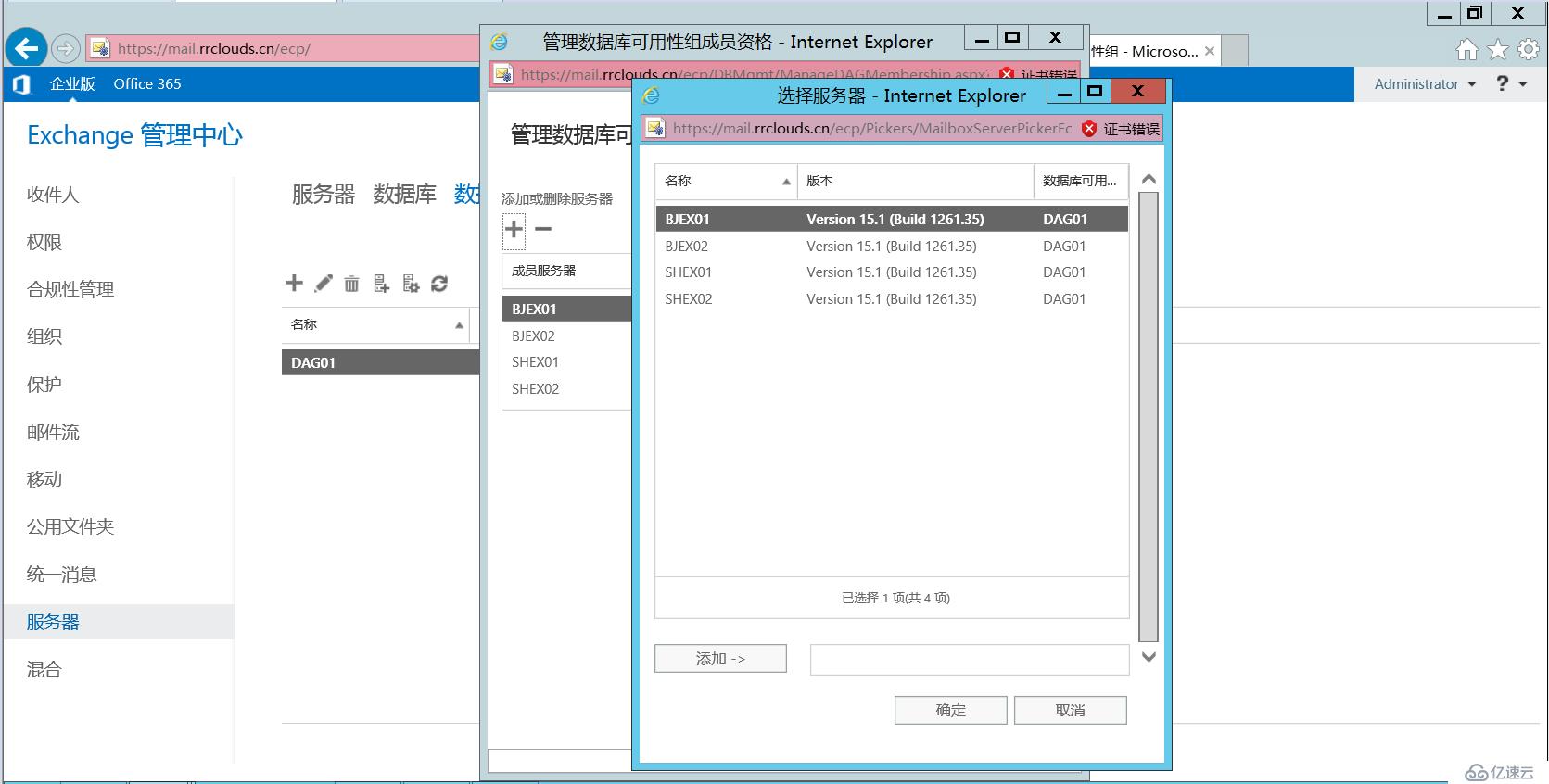The height and width of the screenshot is (784, 1549).
Task: Click 数据库可用 column header in picker
Action: pyautogui.click(x=1081, y=181)
